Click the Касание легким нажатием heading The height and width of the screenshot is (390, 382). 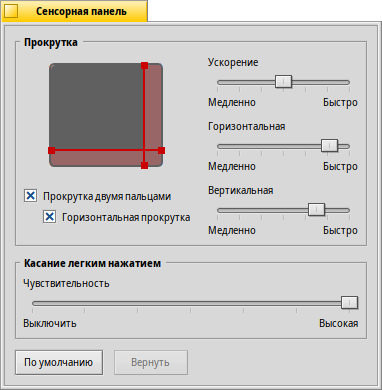click(92, 263)
